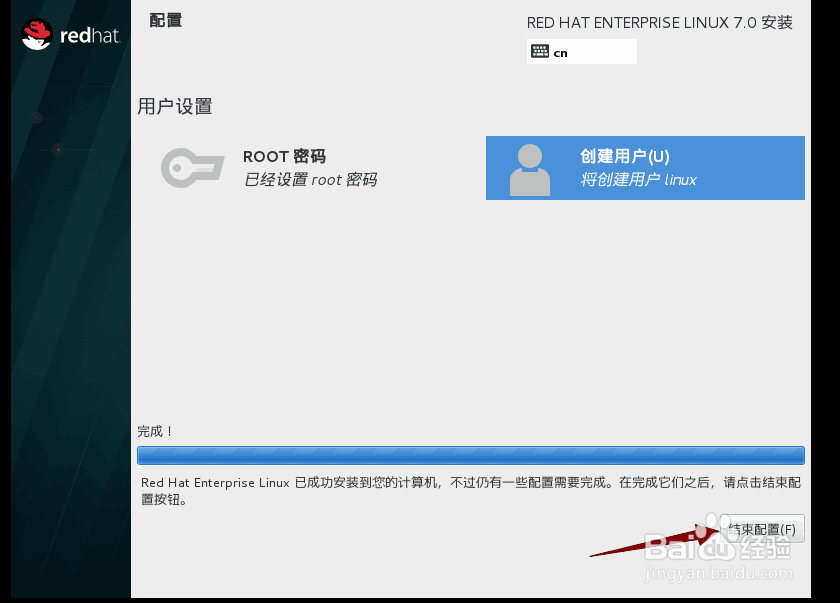Viewport: 840px width, 603px height.
Task: Click the user avatar icon
Action: pyautogui.click(x=529, y=170)
